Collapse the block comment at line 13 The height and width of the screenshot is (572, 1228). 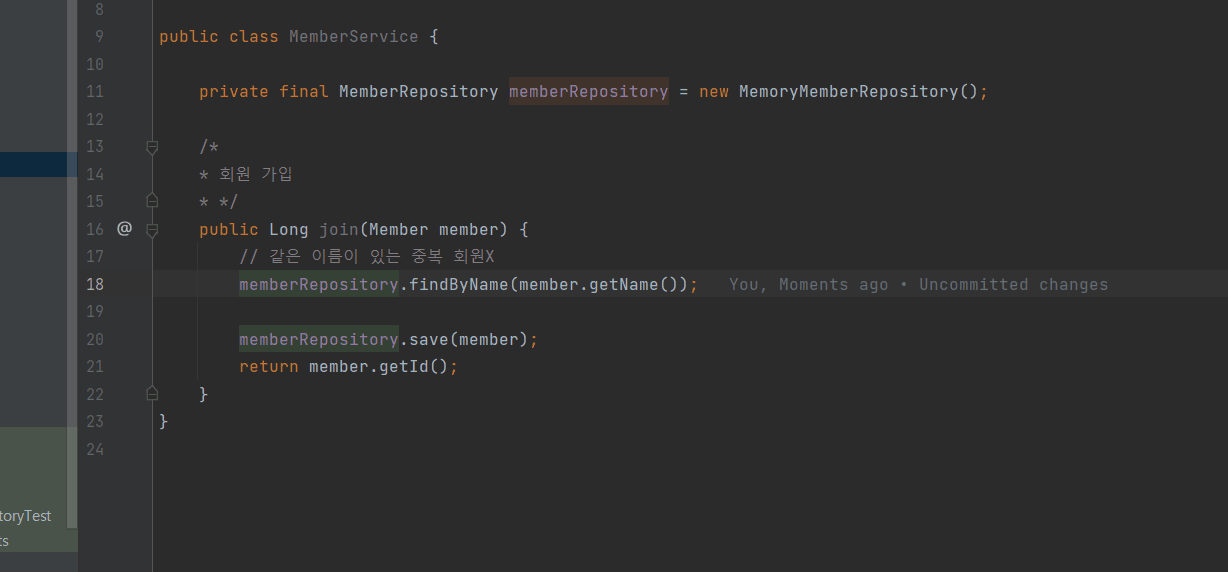pyautogui.click(x=152, y=147)
